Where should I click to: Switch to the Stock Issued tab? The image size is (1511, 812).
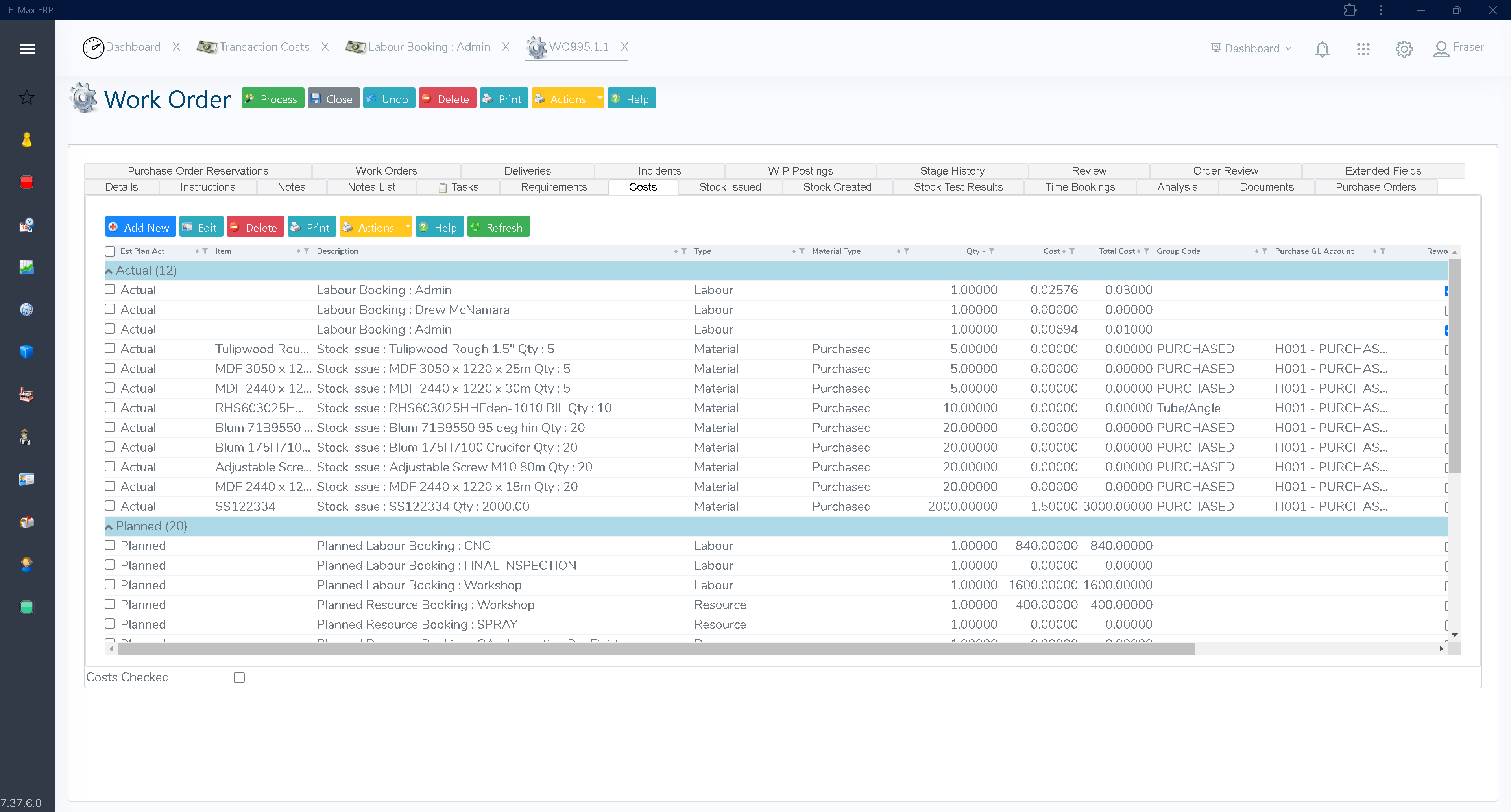730,187
